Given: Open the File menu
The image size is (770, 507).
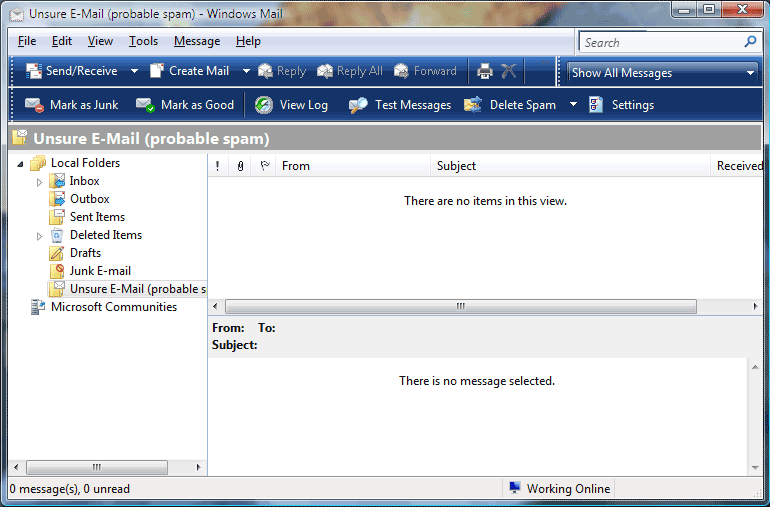Looking at the screenshot, I should pos(27,41).
